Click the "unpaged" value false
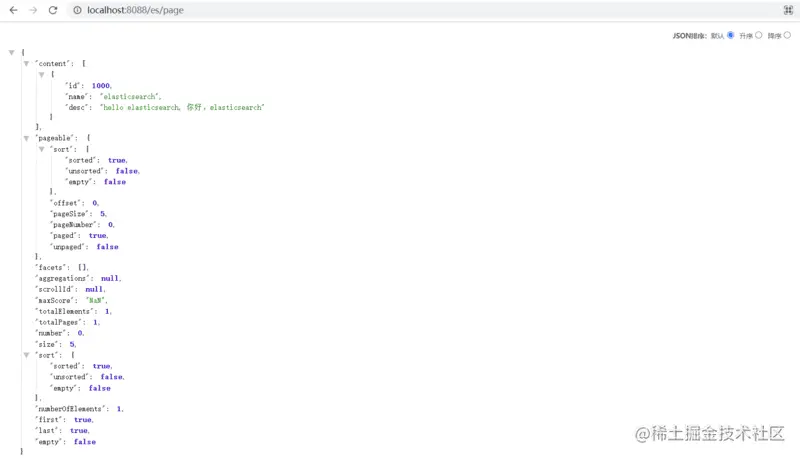 click(x=107, y=247)
